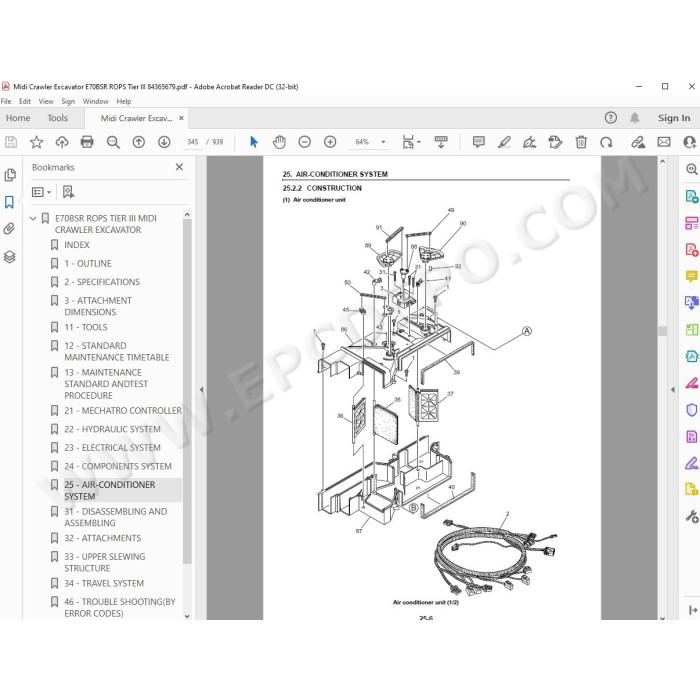Open the Help menu
The width and height of the screenshot is (700, 700).
click(x=124, y=101)
